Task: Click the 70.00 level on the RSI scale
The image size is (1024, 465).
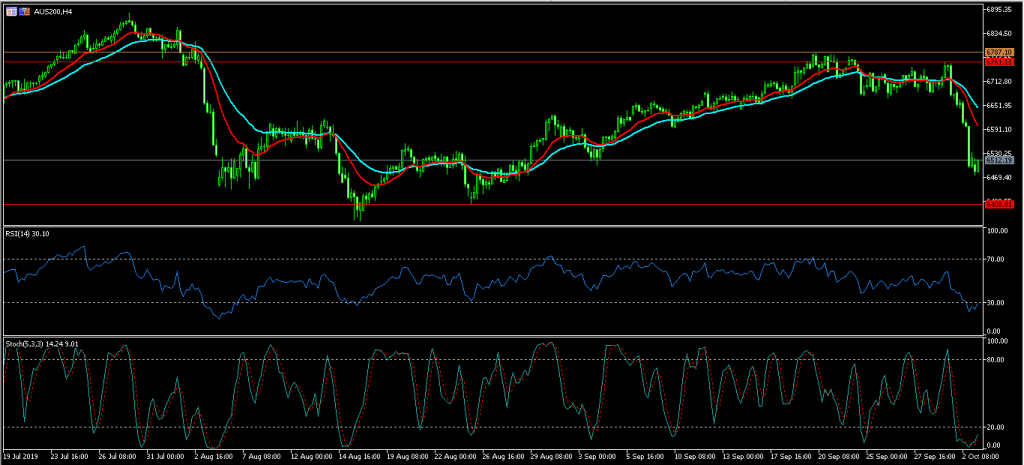Action: tap(995, 259)
